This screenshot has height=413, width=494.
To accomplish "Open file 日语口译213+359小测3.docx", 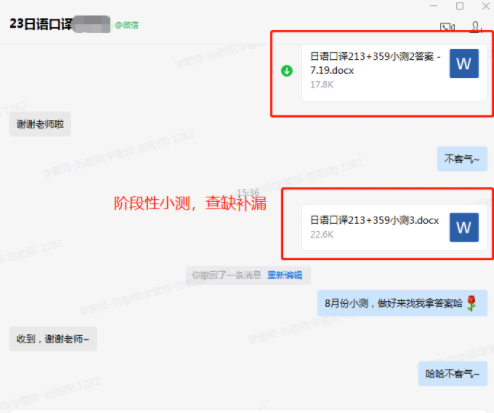I will point(394,227).
